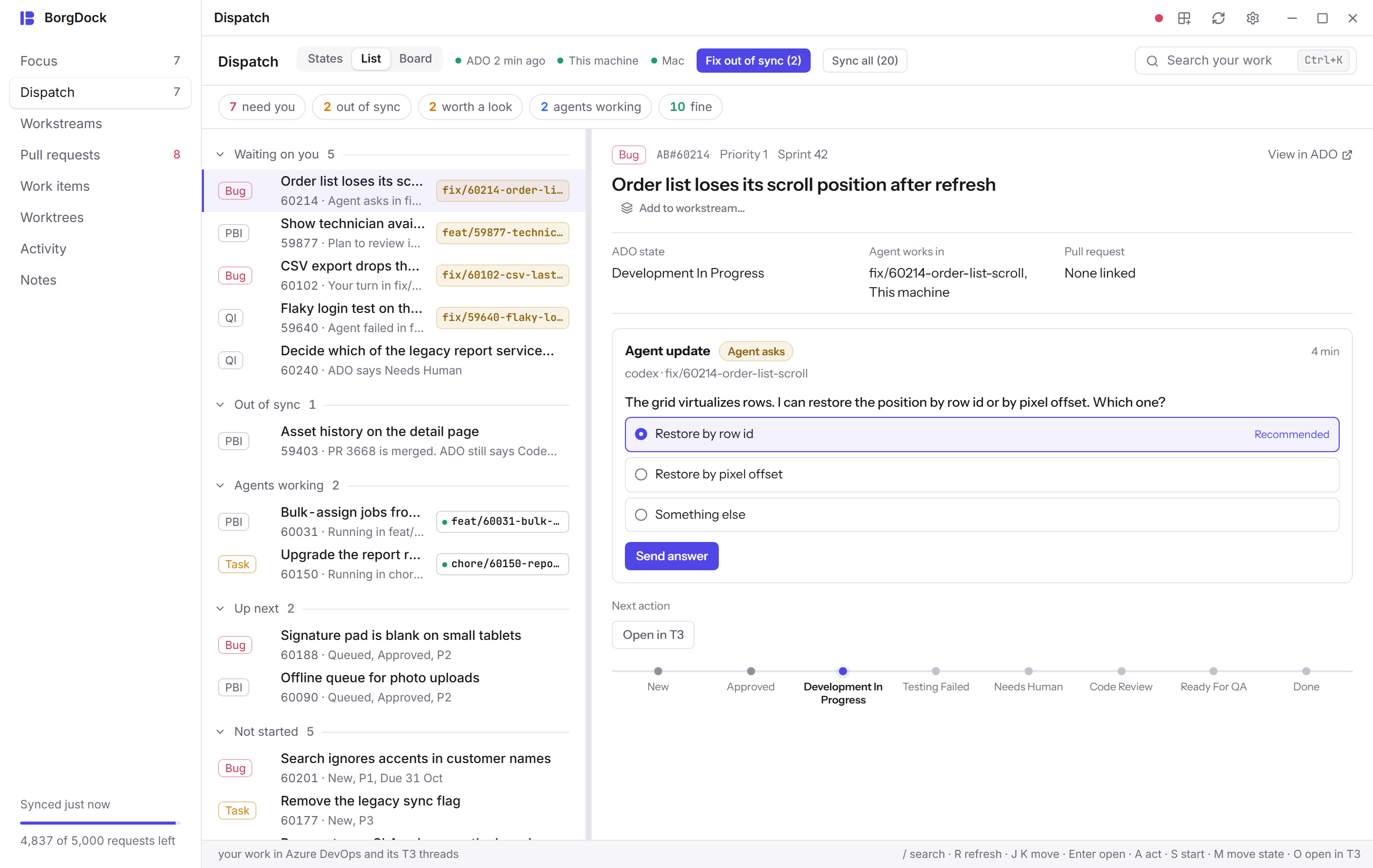This screenshot has width=1373, height=868.
Task: Click the search magnifier icon
Action: click(1152, 61)
